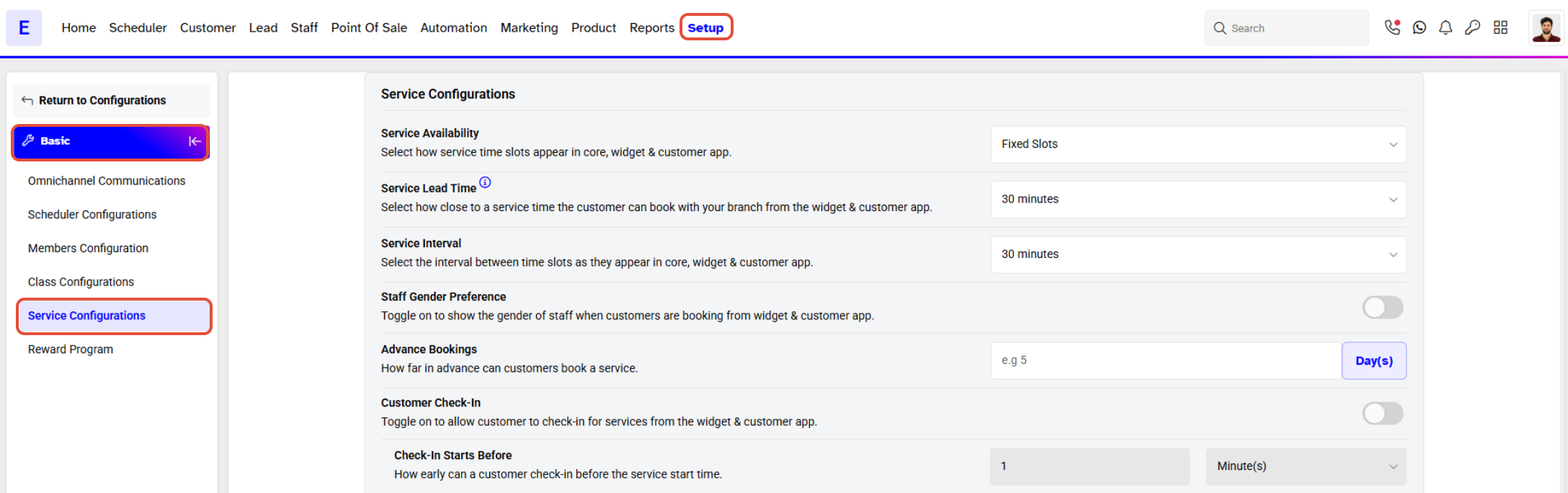Image resolution: width=1568 pixels, height=493 pixels.
Task: Open the WhatsApp chat icon
Action: pos(1420,27)
